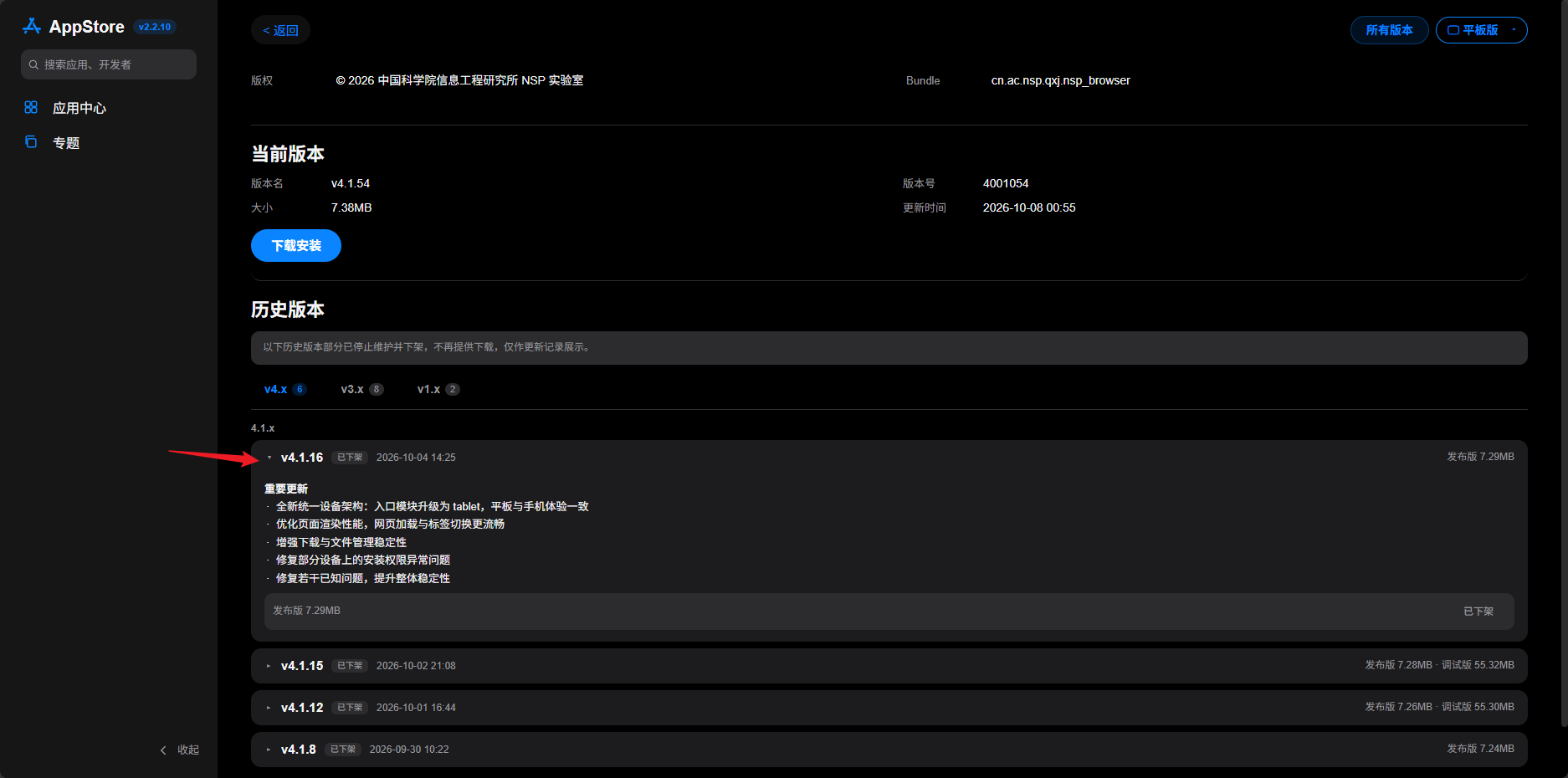
Task: Click the search magnifier icon
Action: click(33, 64)
